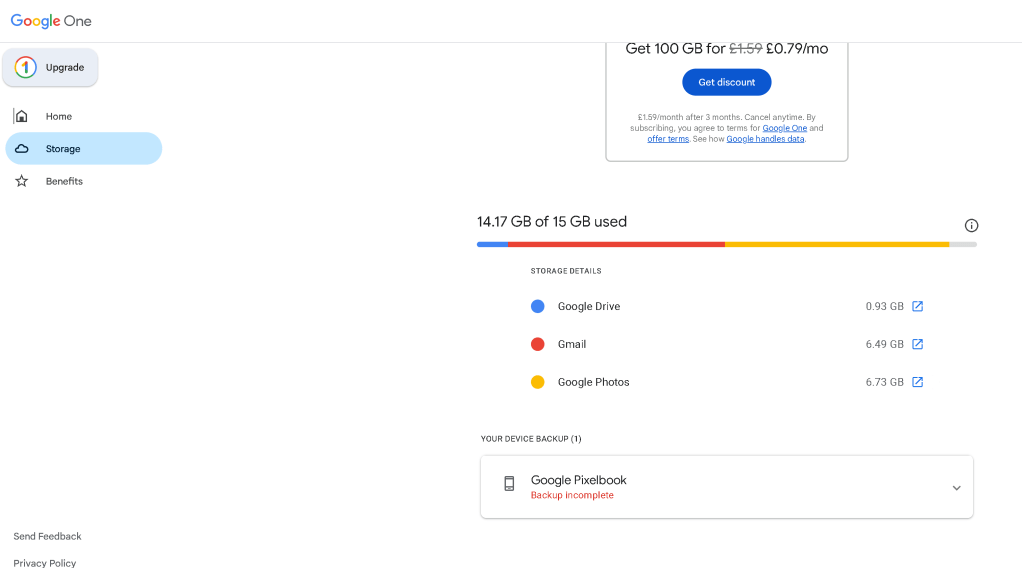Click the Google One logo
The width and height of the screenshot is (1022, 568).
pos(51,21)
